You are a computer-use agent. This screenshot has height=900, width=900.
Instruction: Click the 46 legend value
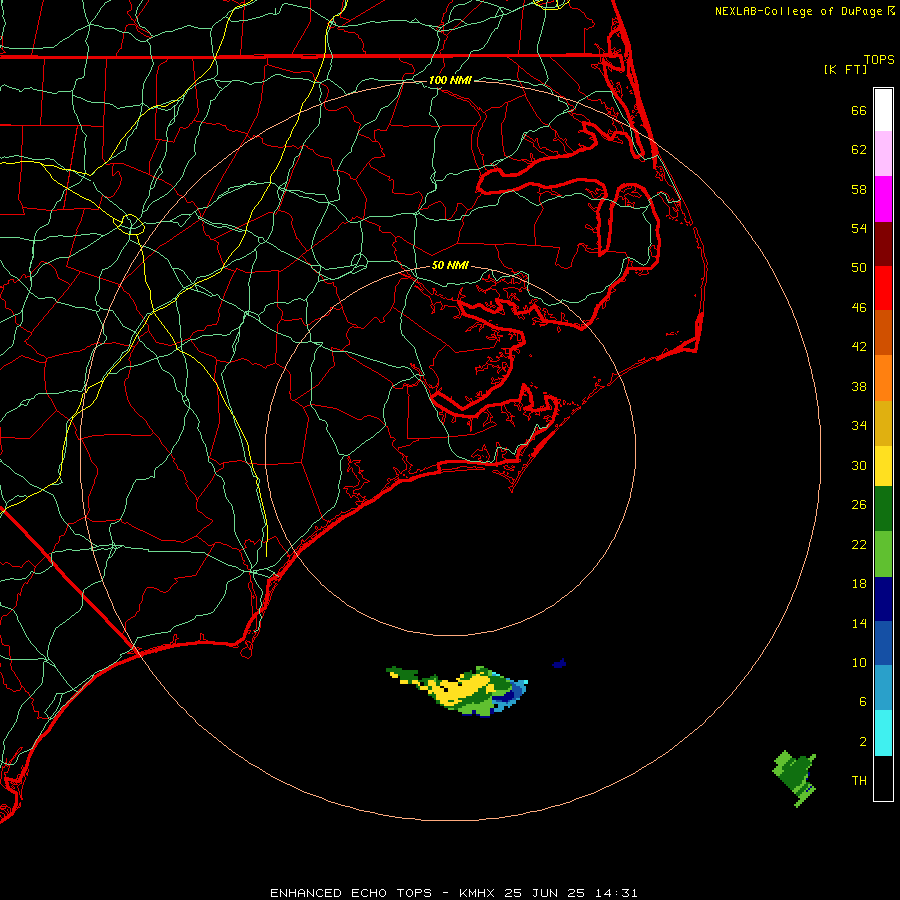859,308
